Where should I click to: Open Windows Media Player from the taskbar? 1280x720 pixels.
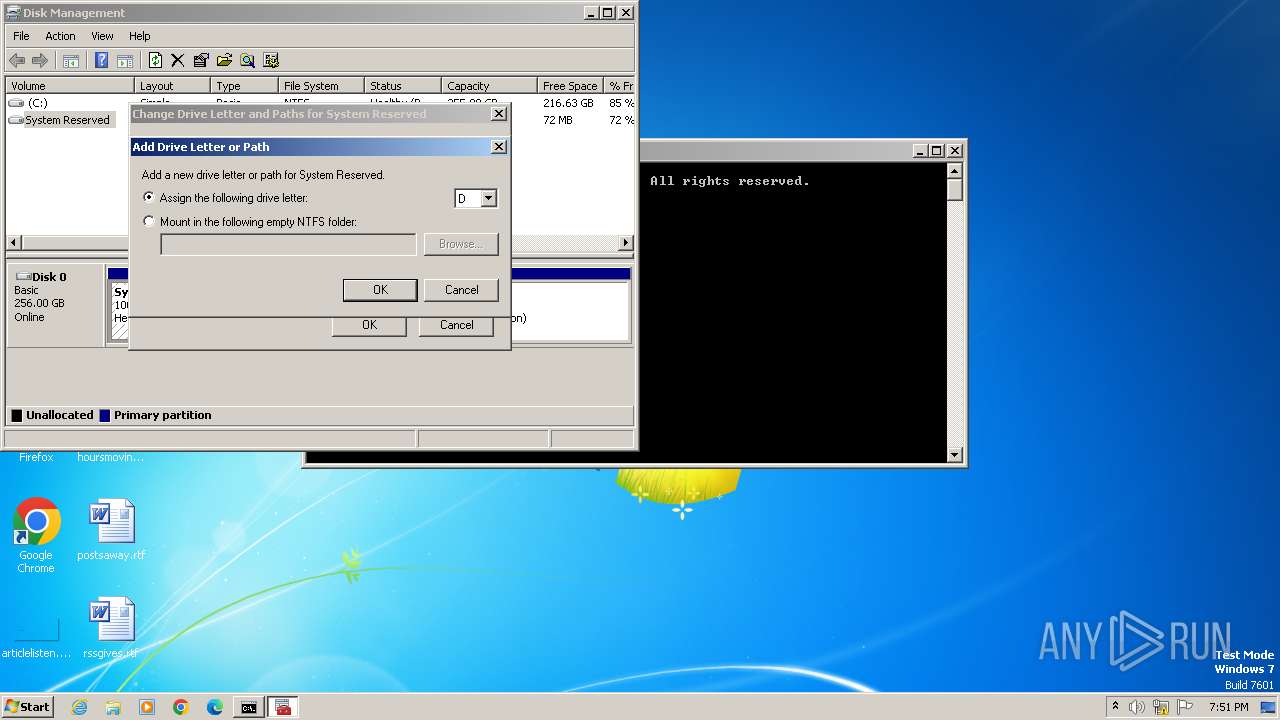pos(147,707)
